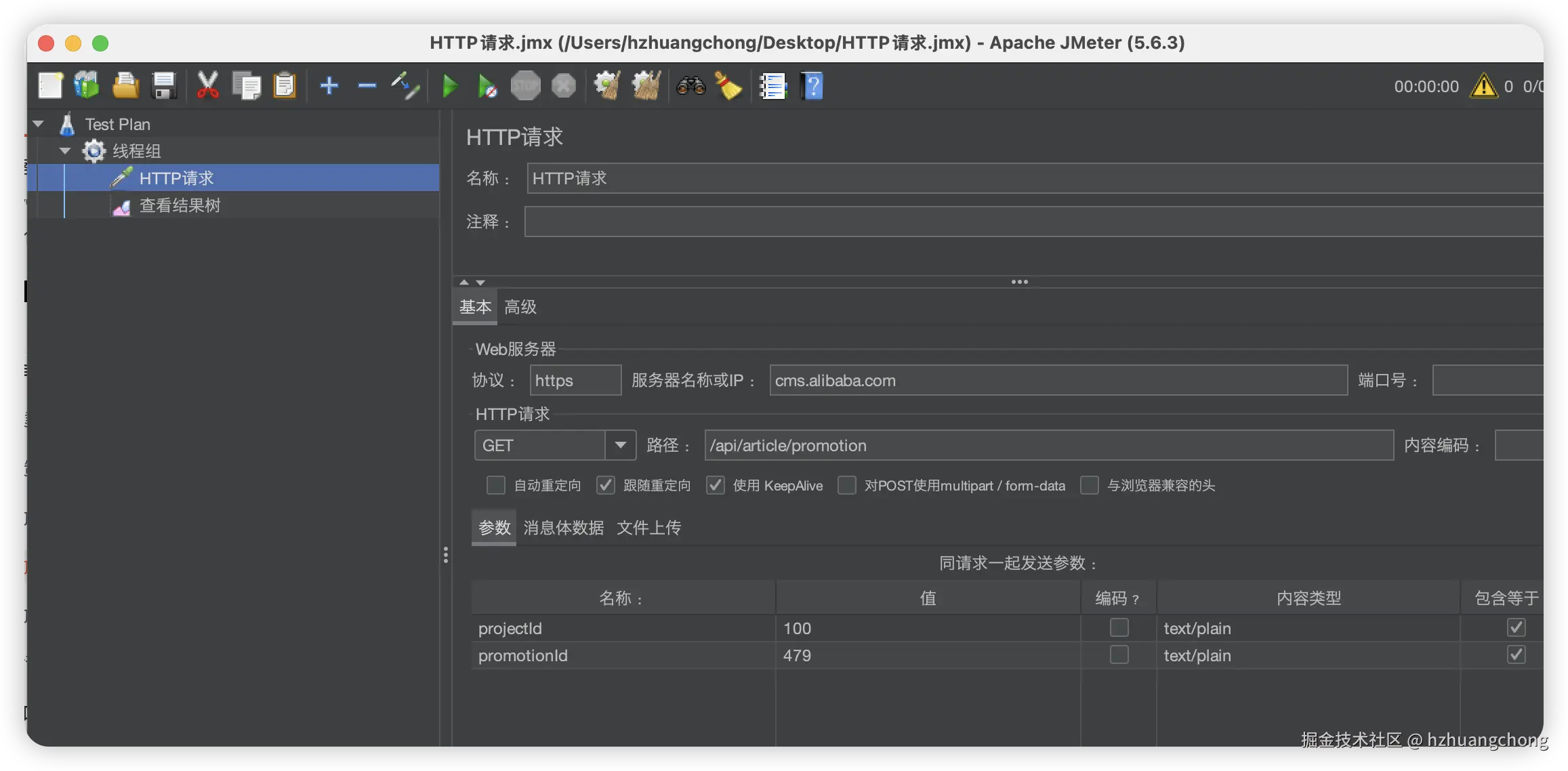Switch to the 高级 tab
This screenshot has height=771, width=1568.
[520, 308]
